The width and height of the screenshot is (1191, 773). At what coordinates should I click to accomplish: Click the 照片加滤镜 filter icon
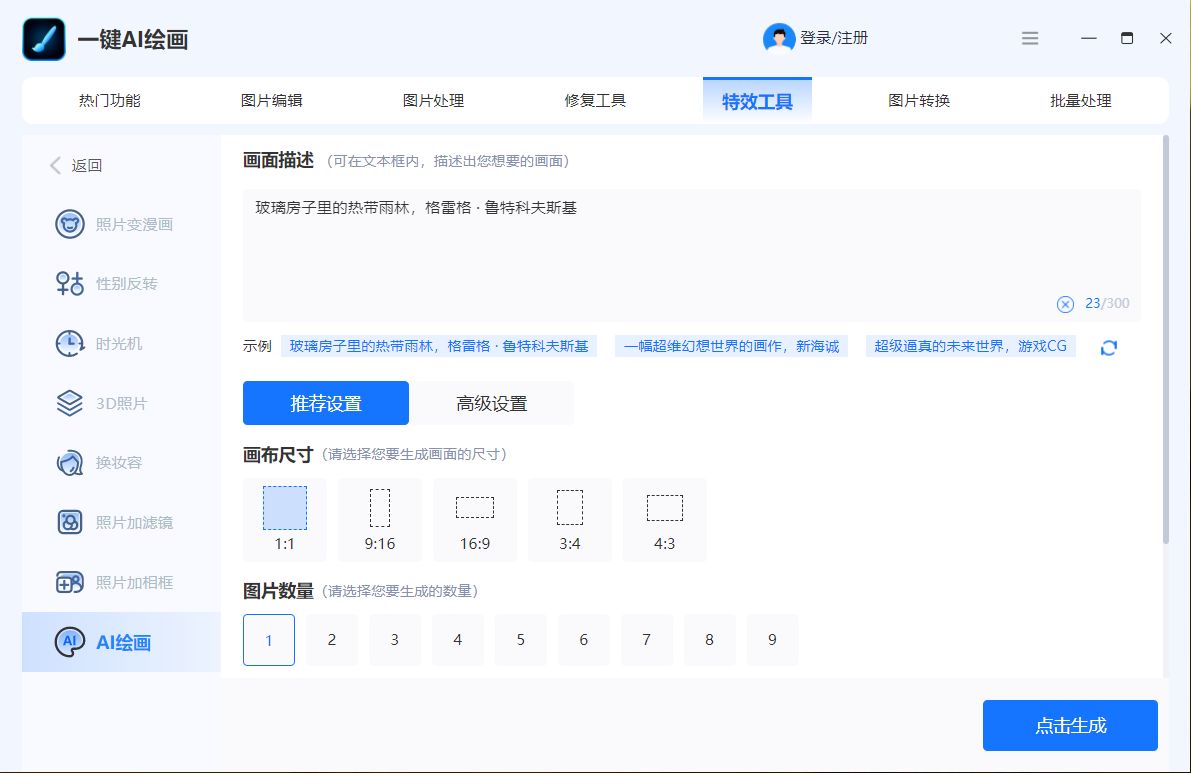70,522
